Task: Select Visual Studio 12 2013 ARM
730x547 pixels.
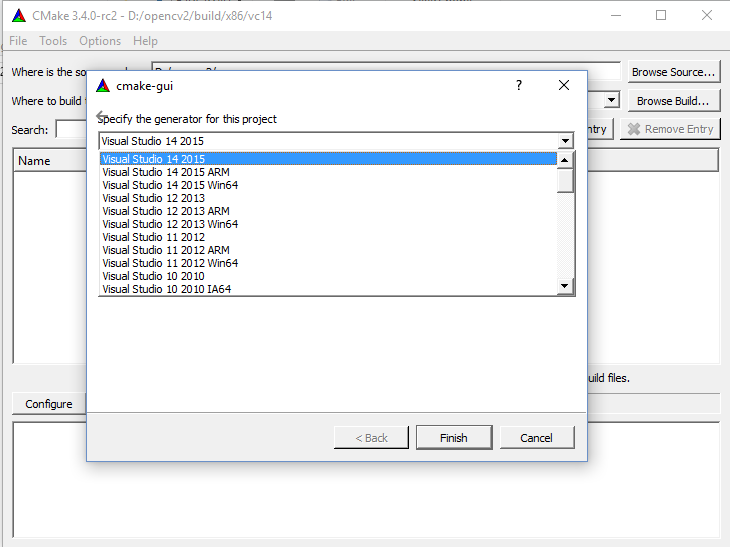Action: [x=328, y=211]
